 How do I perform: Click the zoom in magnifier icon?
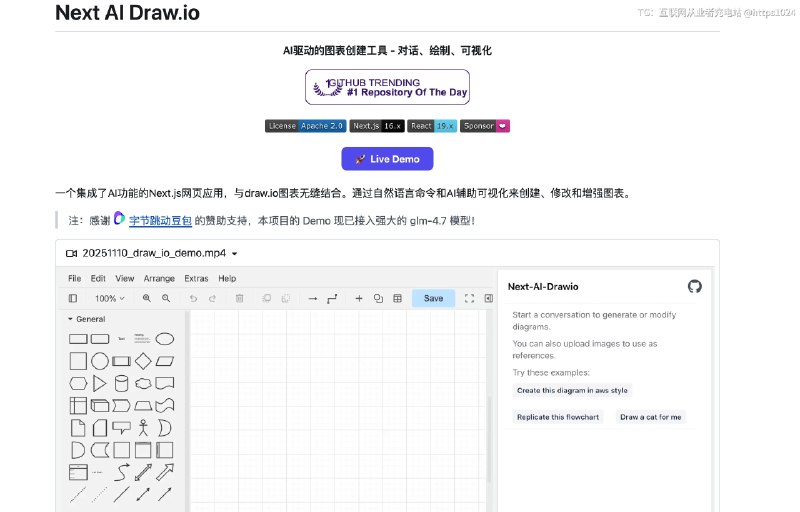coord(146,298)
